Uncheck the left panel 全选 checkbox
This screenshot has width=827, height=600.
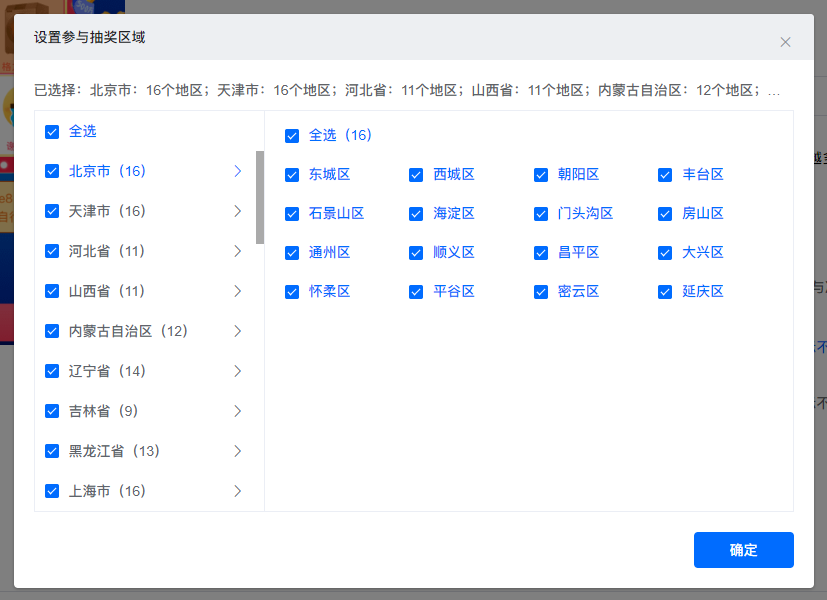tap(52, 132)
